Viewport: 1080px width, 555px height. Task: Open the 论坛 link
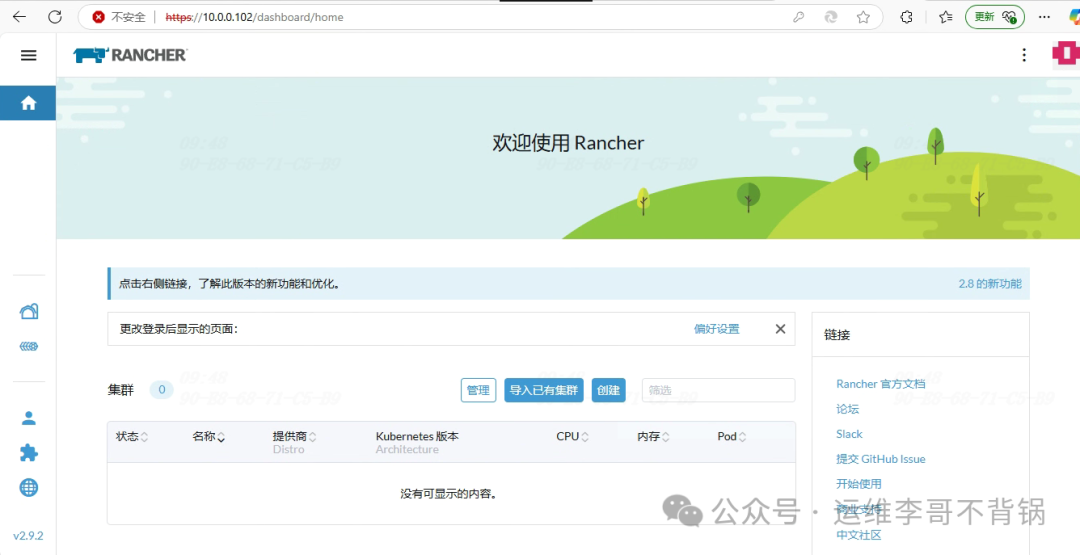(x=848, y=409)
